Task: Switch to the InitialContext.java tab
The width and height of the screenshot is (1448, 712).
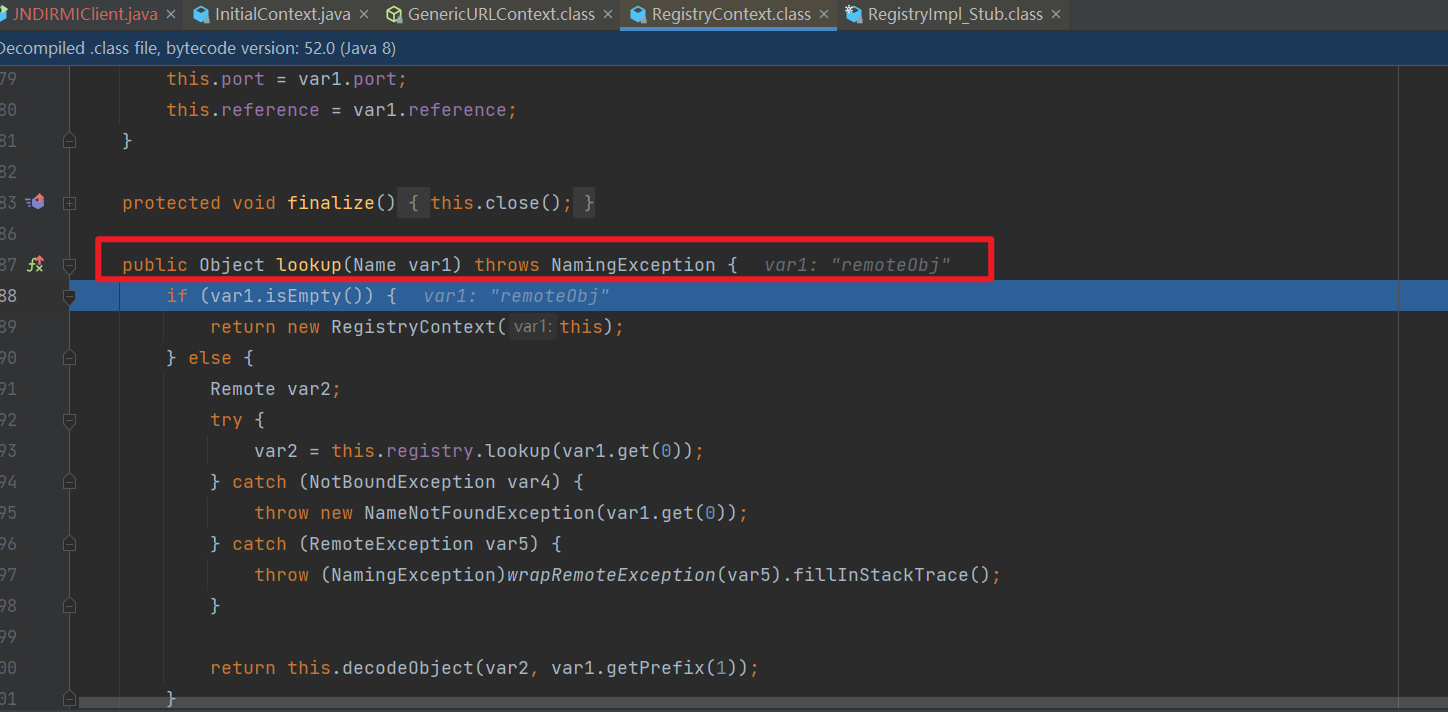Action: (282, 15)
